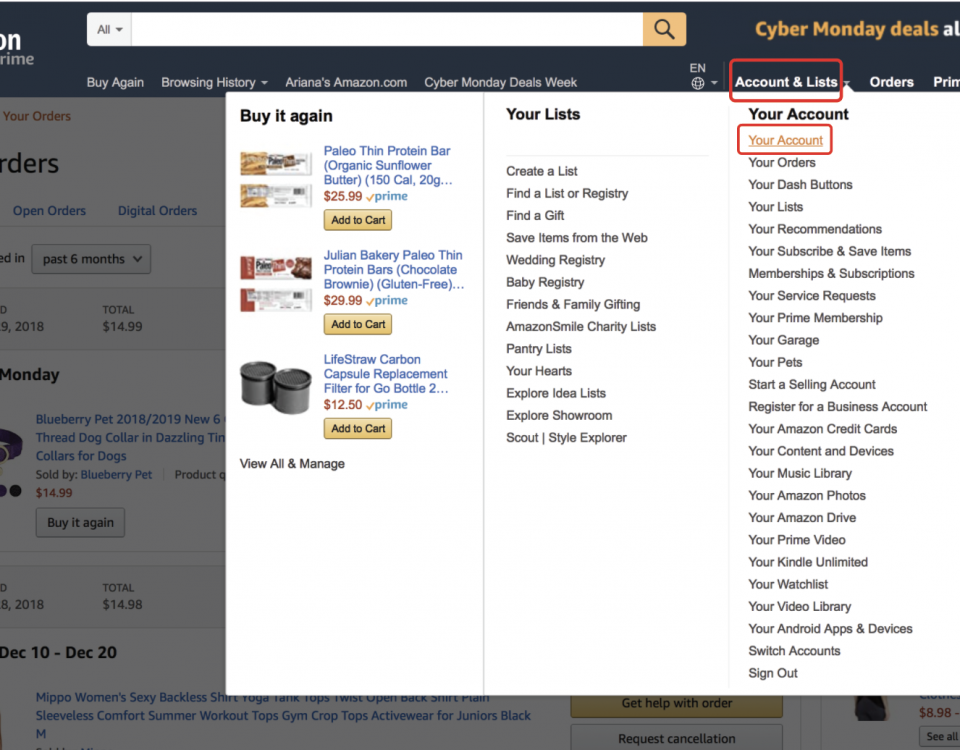Open Your Dash Buttons
The height and width of the screenshot is (750, 960).
coord(800,184)
